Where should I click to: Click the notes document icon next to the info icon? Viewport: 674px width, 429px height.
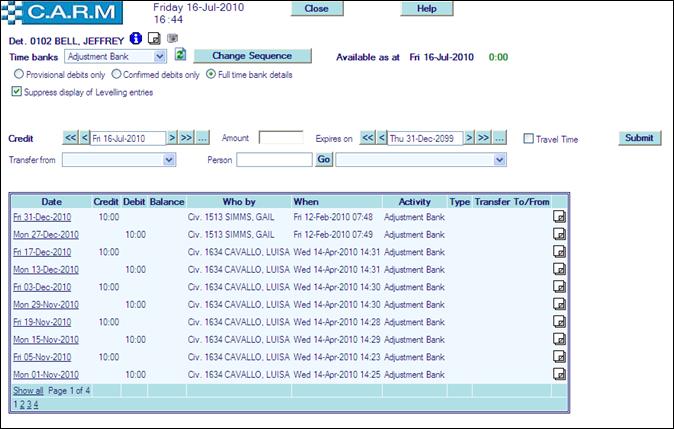point(154,38)
